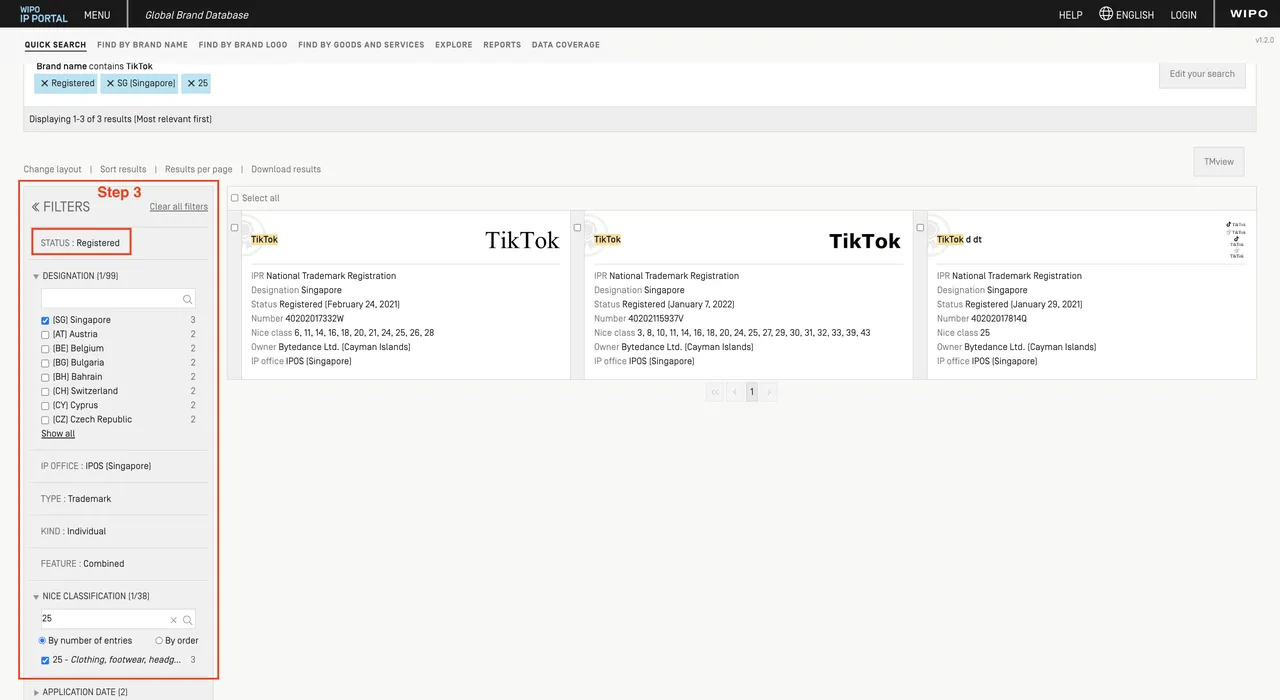Click the Nice Classification search input containing 25

coord(100,618)
